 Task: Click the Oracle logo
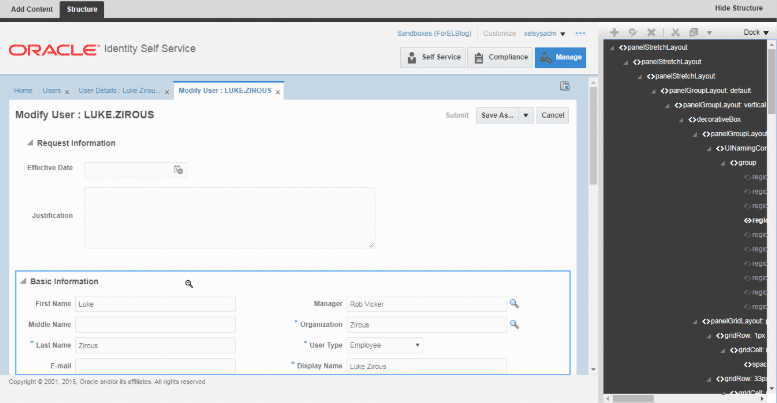(x=54, y=50)
